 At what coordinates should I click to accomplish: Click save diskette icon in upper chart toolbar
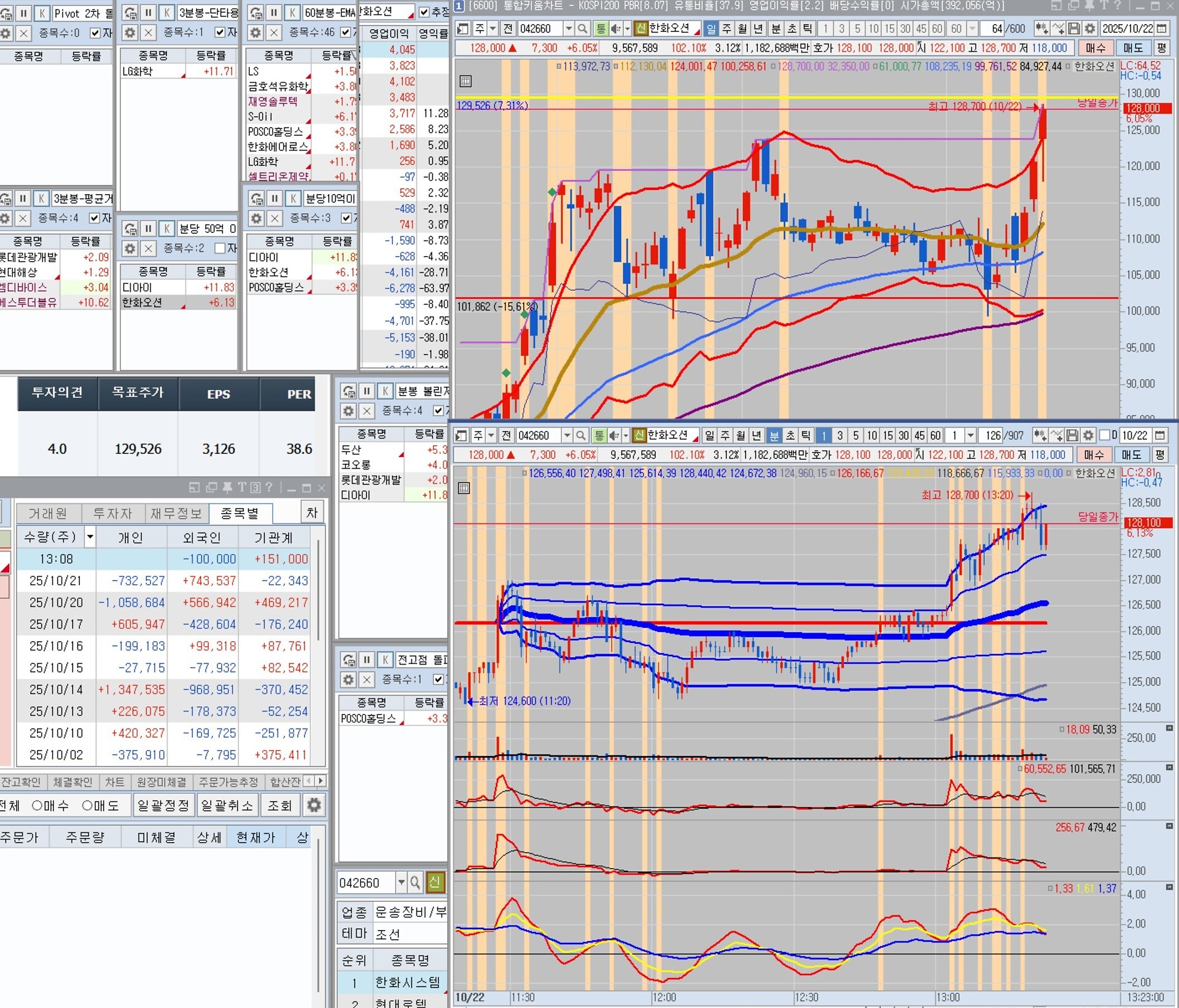[1073, 29]
